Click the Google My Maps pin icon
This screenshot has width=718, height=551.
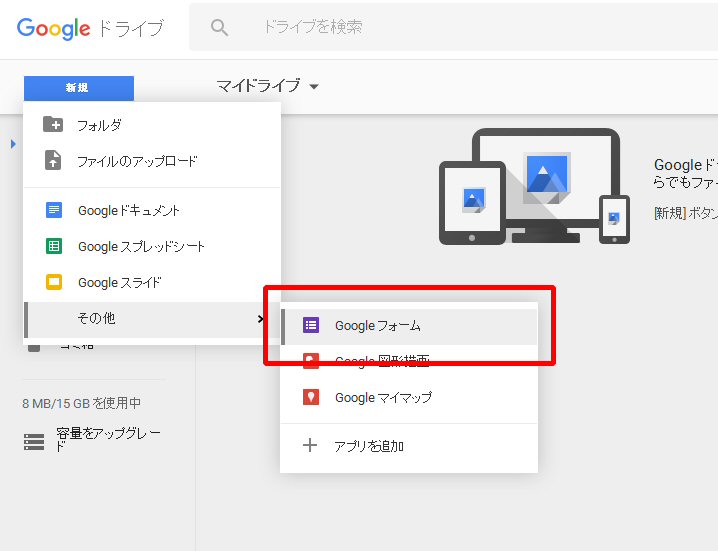pyautogui.click(x=311, y=397)
